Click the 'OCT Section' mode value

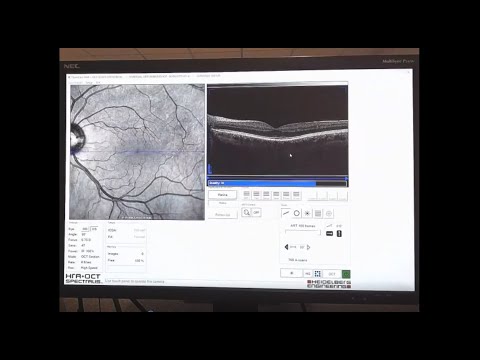tap(90, 257)
